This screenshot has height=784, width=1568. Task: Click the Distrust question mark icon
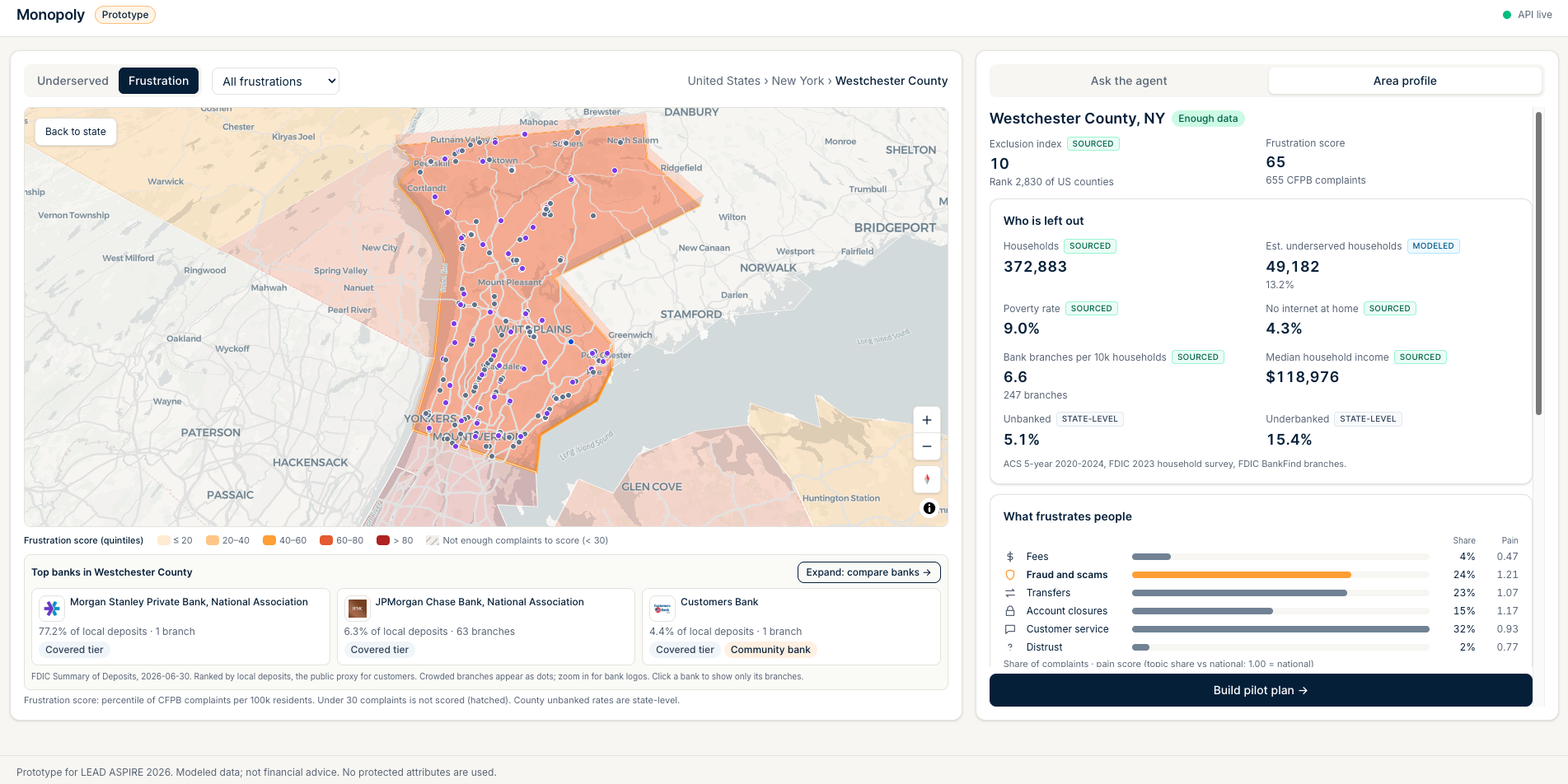(1010, 647)
